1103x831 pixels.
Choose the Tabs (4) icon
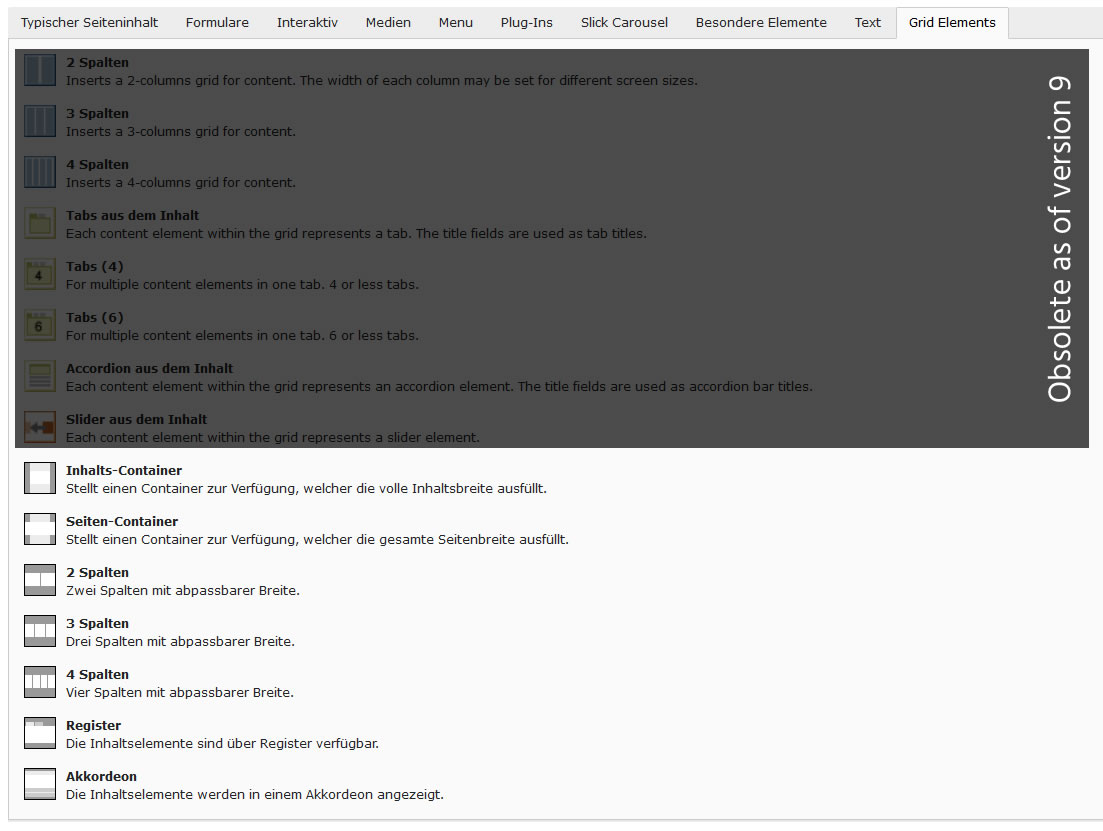(40, 274)
